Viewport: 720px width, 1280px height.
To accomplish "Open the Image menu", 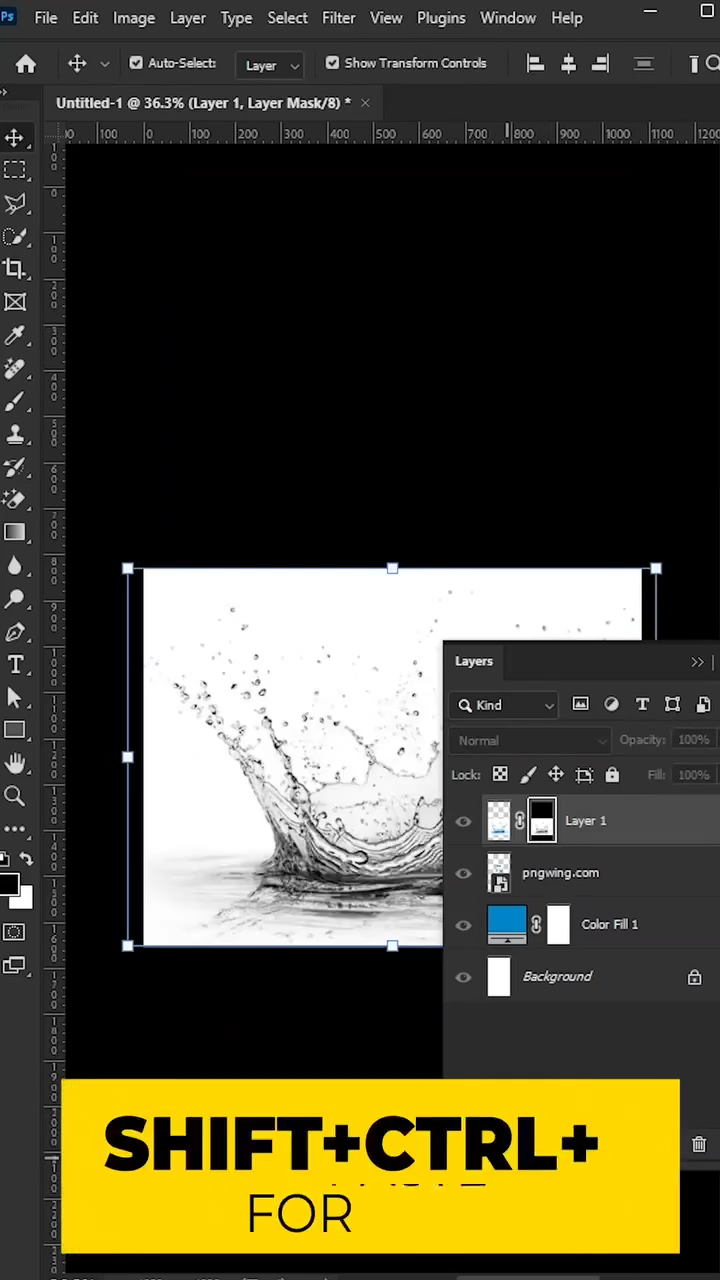I will 133,18.
